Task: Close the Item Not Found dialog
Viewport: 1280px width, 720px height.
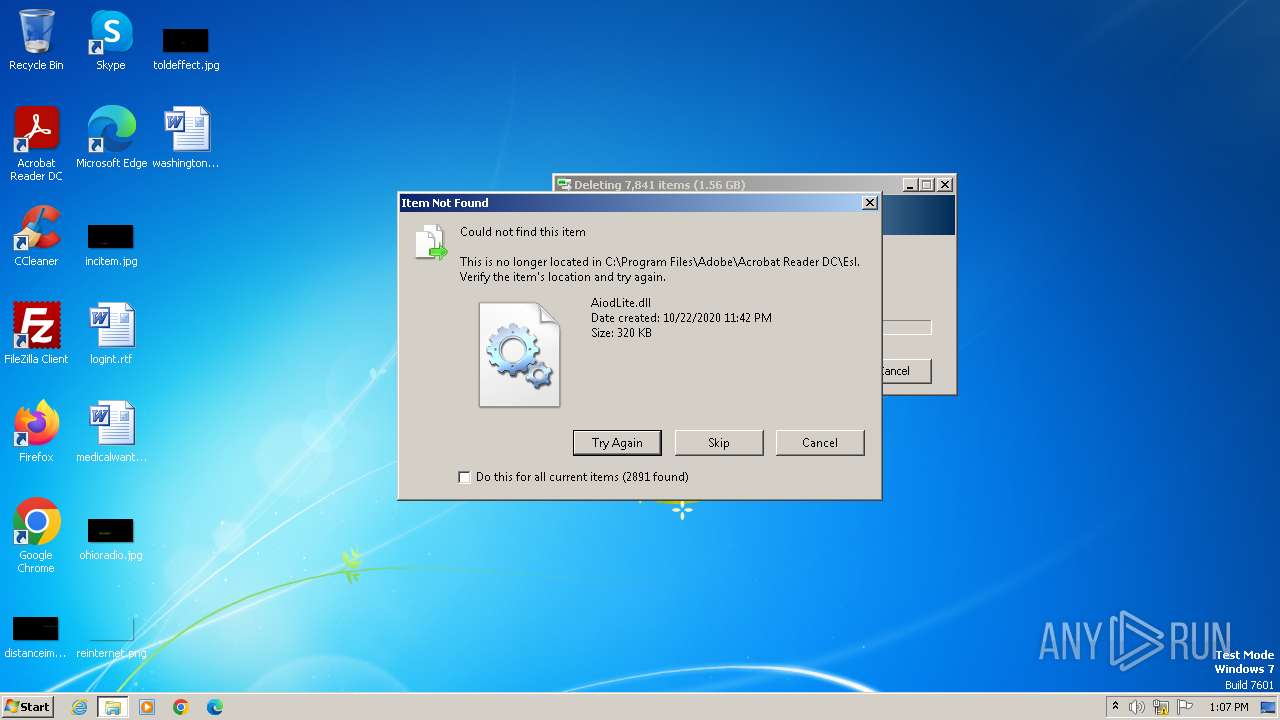Action: click(870, 203)
